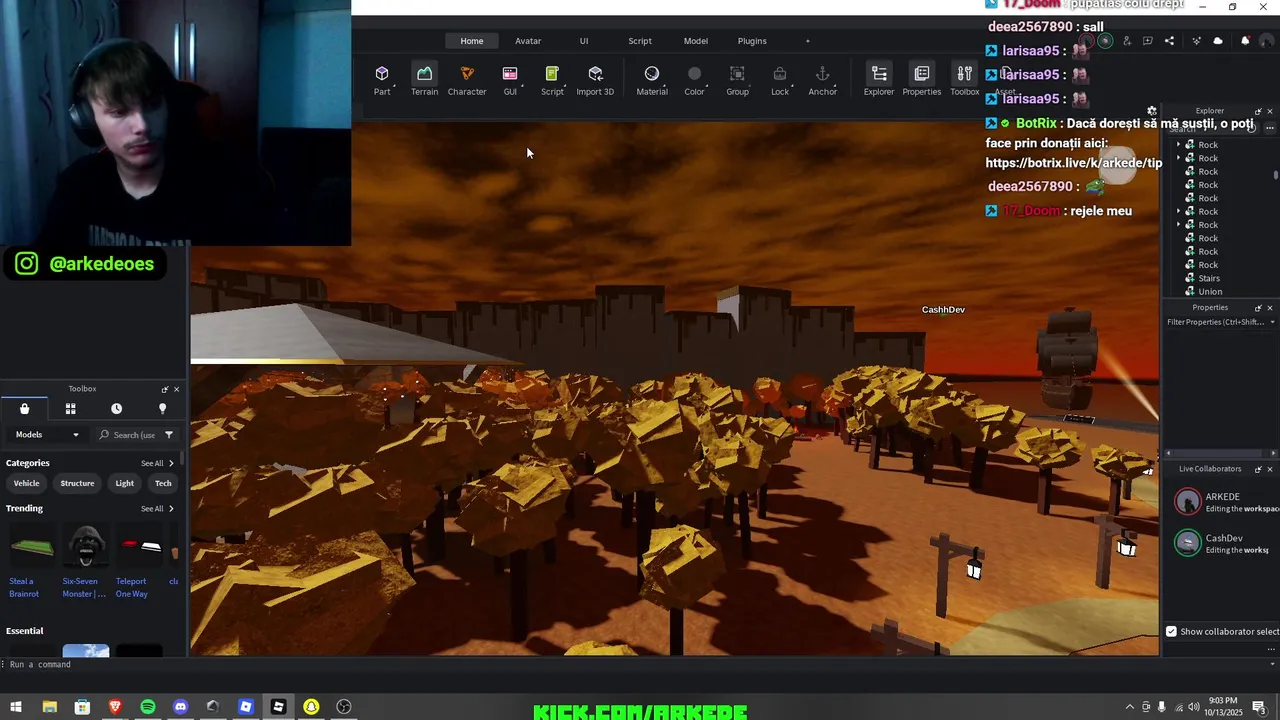Open Discord from the taskbar
This screenshot has width=1280, height=720.
pyautogui.click(x=180, y=707)
